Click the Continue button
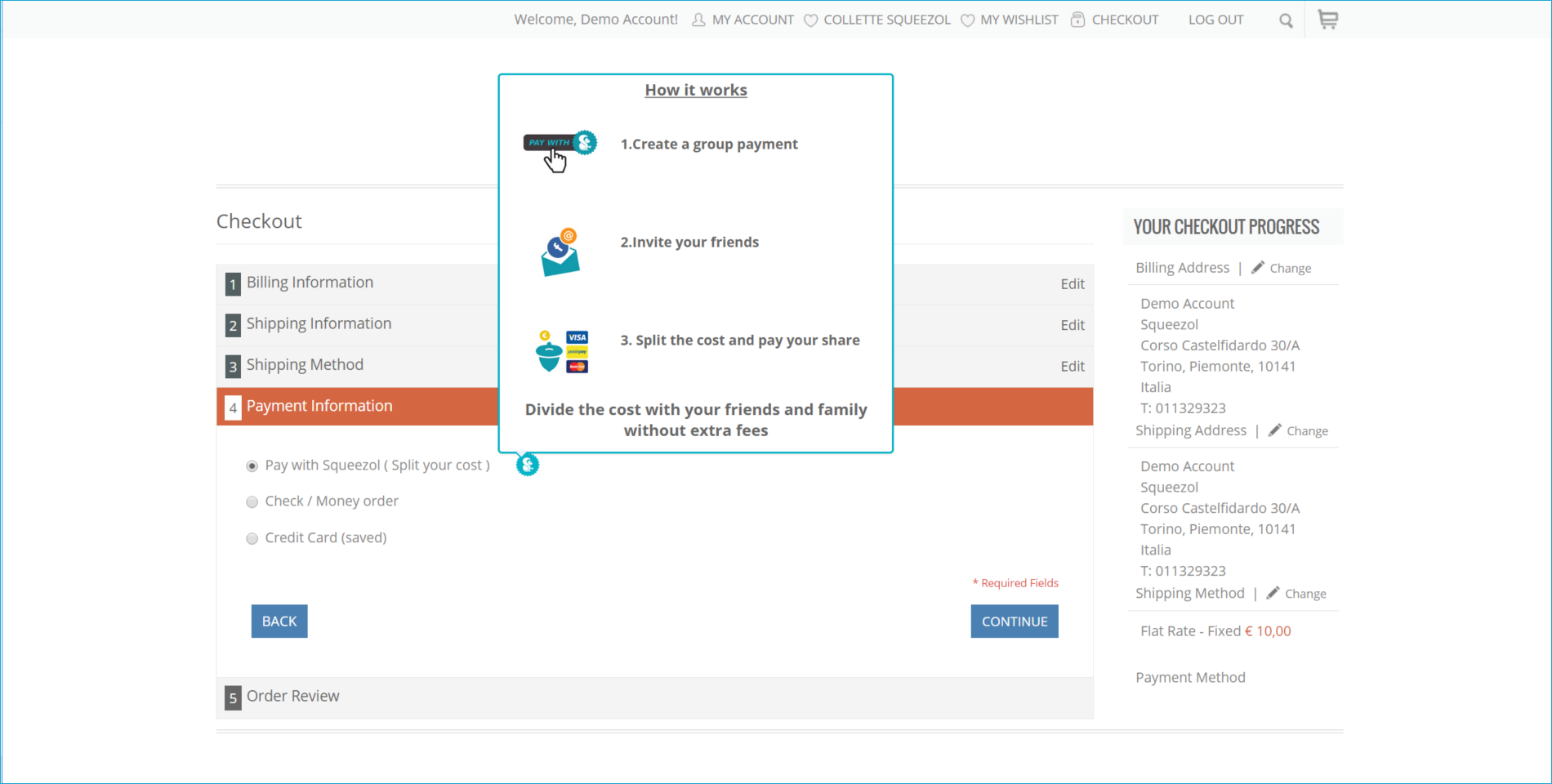 (1015, 621)
